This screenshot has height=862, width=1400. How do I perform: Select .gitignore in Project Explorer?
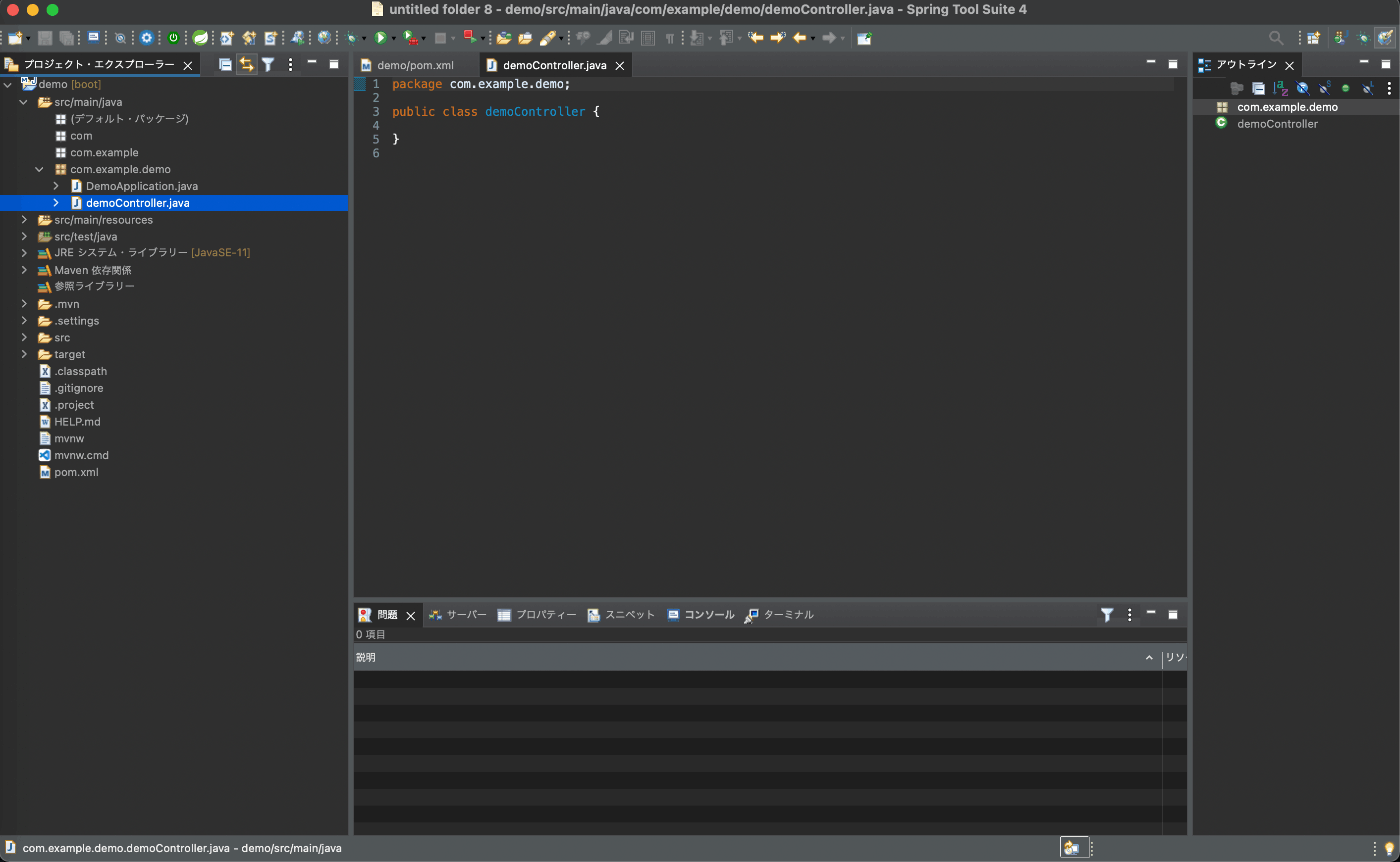click(79, 388)
